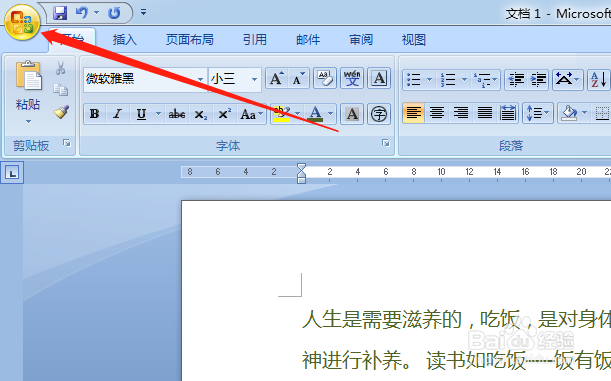
Task: Switch to the 插入 tab
Action: [x=125, y=40]
